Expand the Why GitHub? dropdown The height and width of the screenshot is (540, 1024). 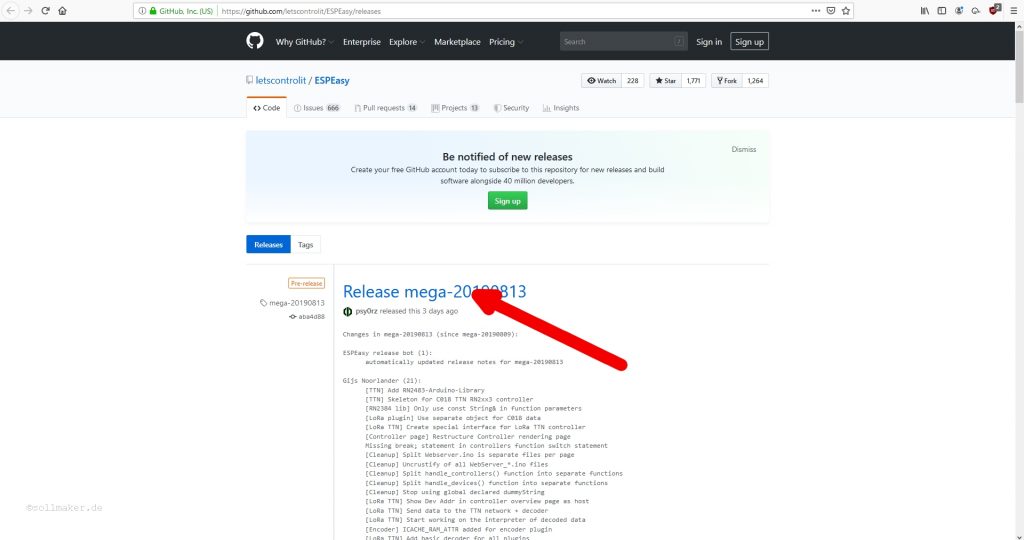pyautogui.click(x=304, y=42)
